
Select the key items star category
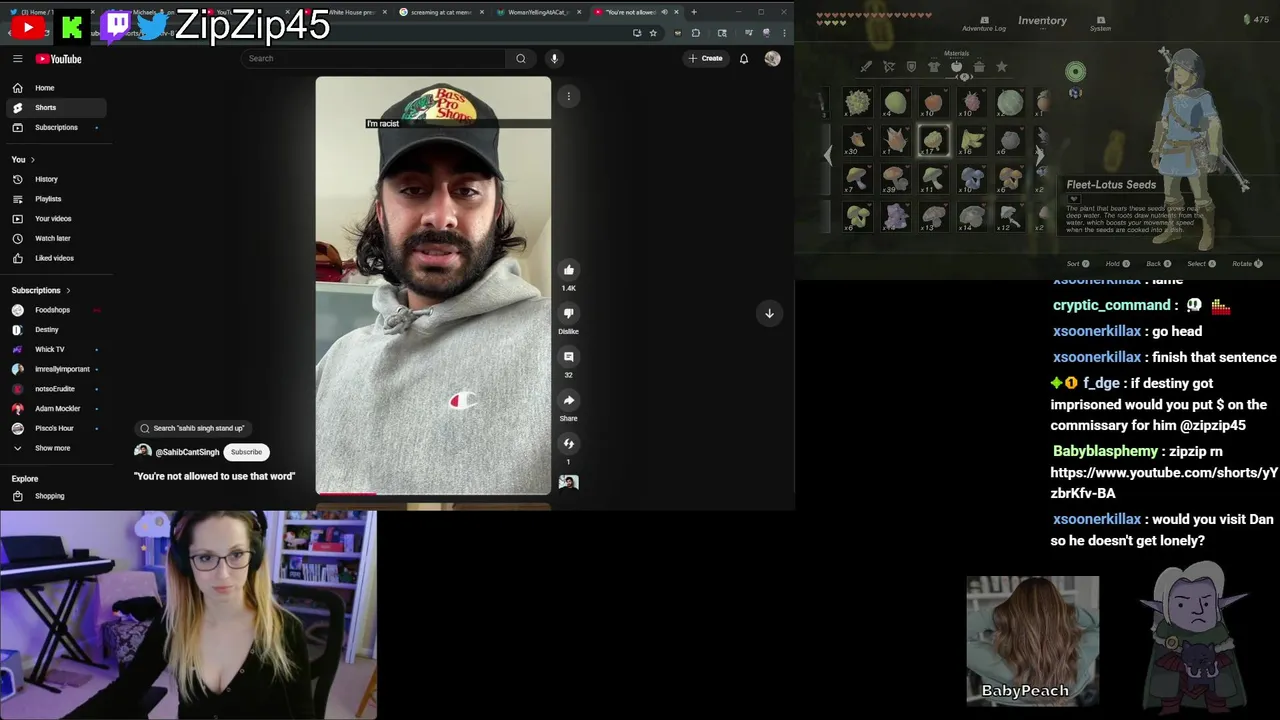1002,67
